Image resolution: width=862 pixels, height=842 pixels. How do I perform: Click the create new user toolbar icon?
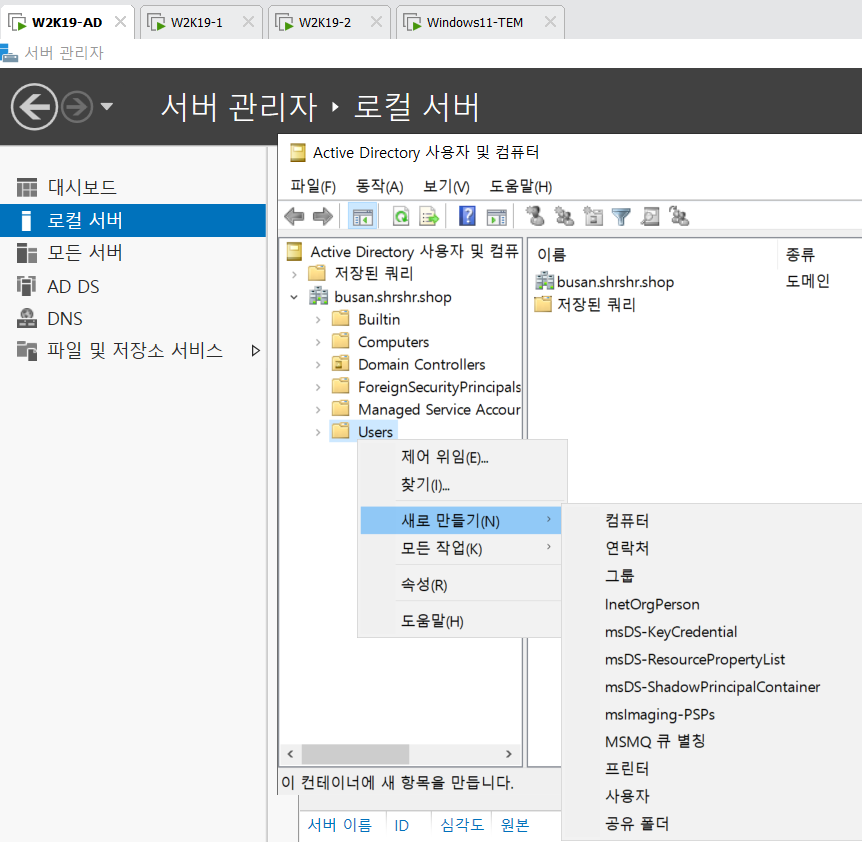pos(535,216)
